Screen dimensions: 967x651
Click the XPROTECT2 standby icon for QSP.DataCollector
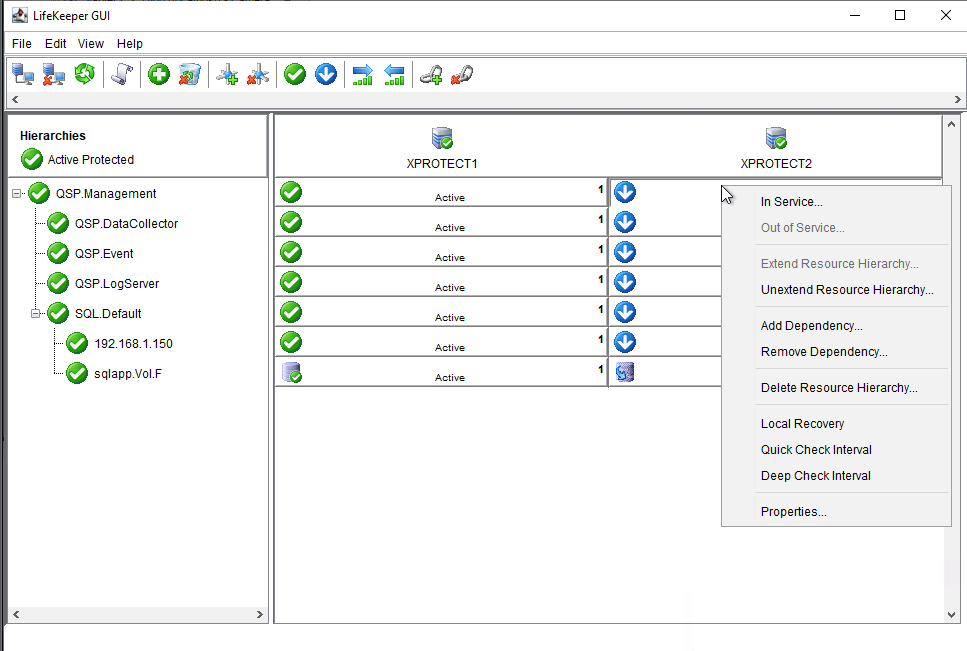tap(625, 222)
